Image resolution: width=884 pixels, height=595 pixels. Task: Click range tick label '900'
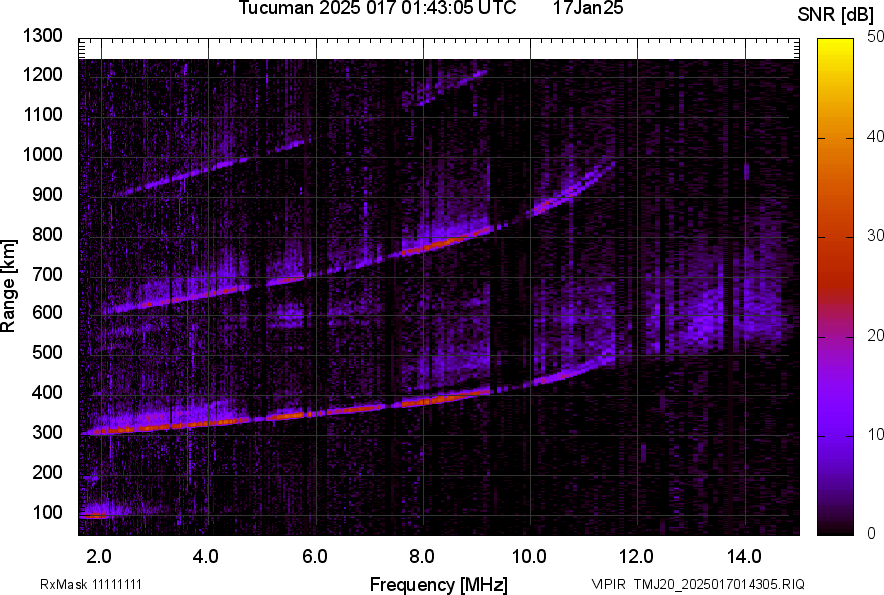[x=47, y=194]
